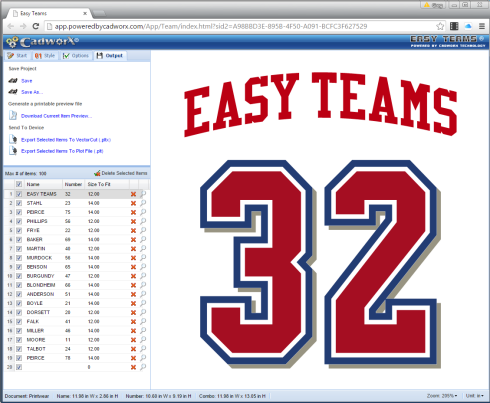This screenshot has height=403, width=490.
Task: Toggle the select-all header checkbox
Action: pos(19,184)
